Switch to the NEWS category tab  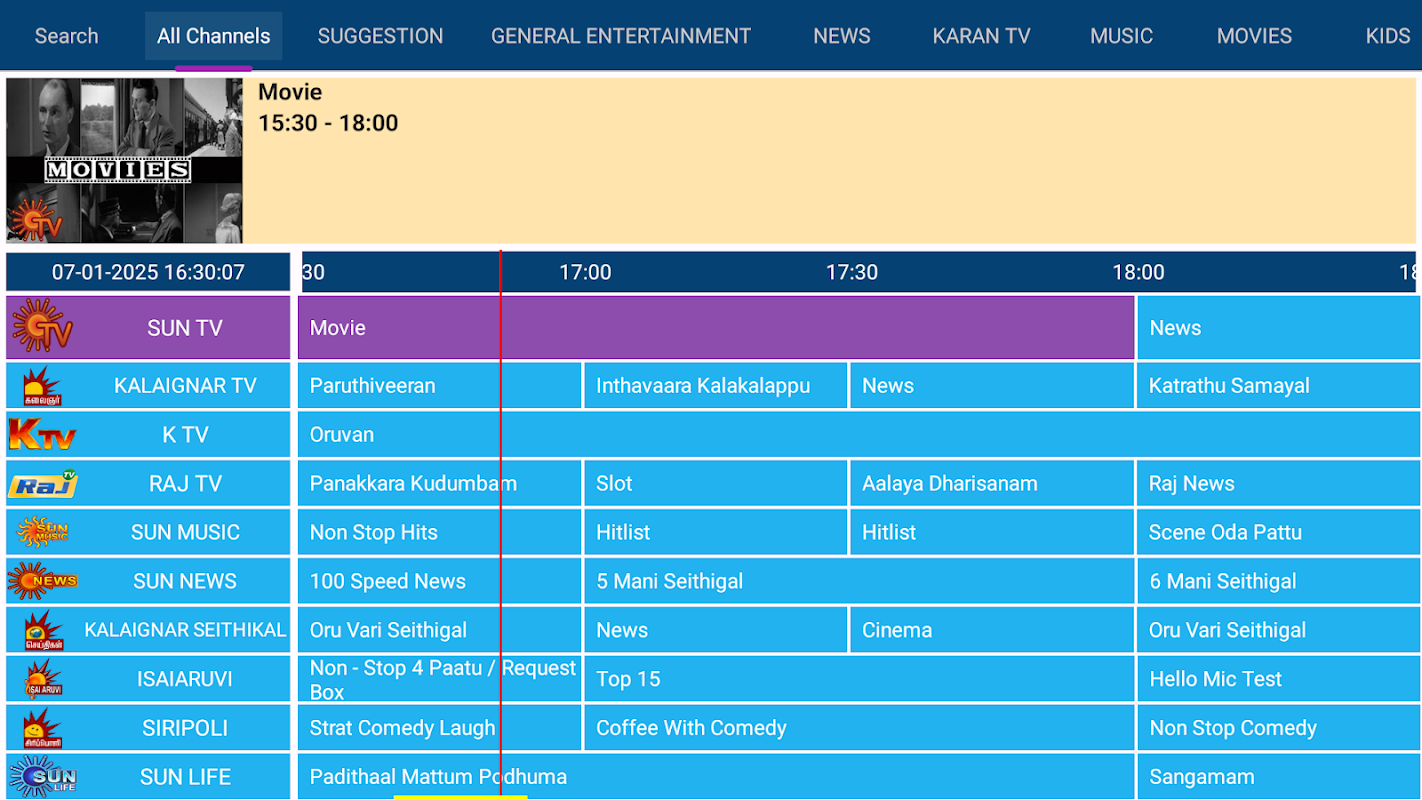842,36
